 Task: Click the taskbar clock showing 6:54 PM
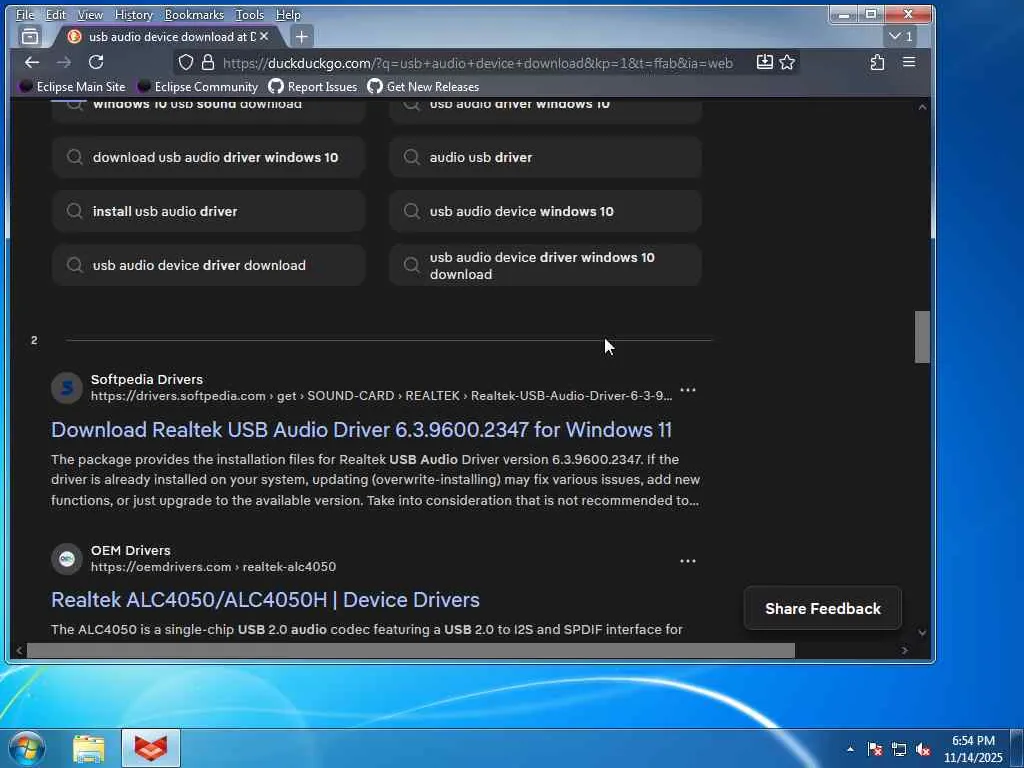(x=973, y=749)
